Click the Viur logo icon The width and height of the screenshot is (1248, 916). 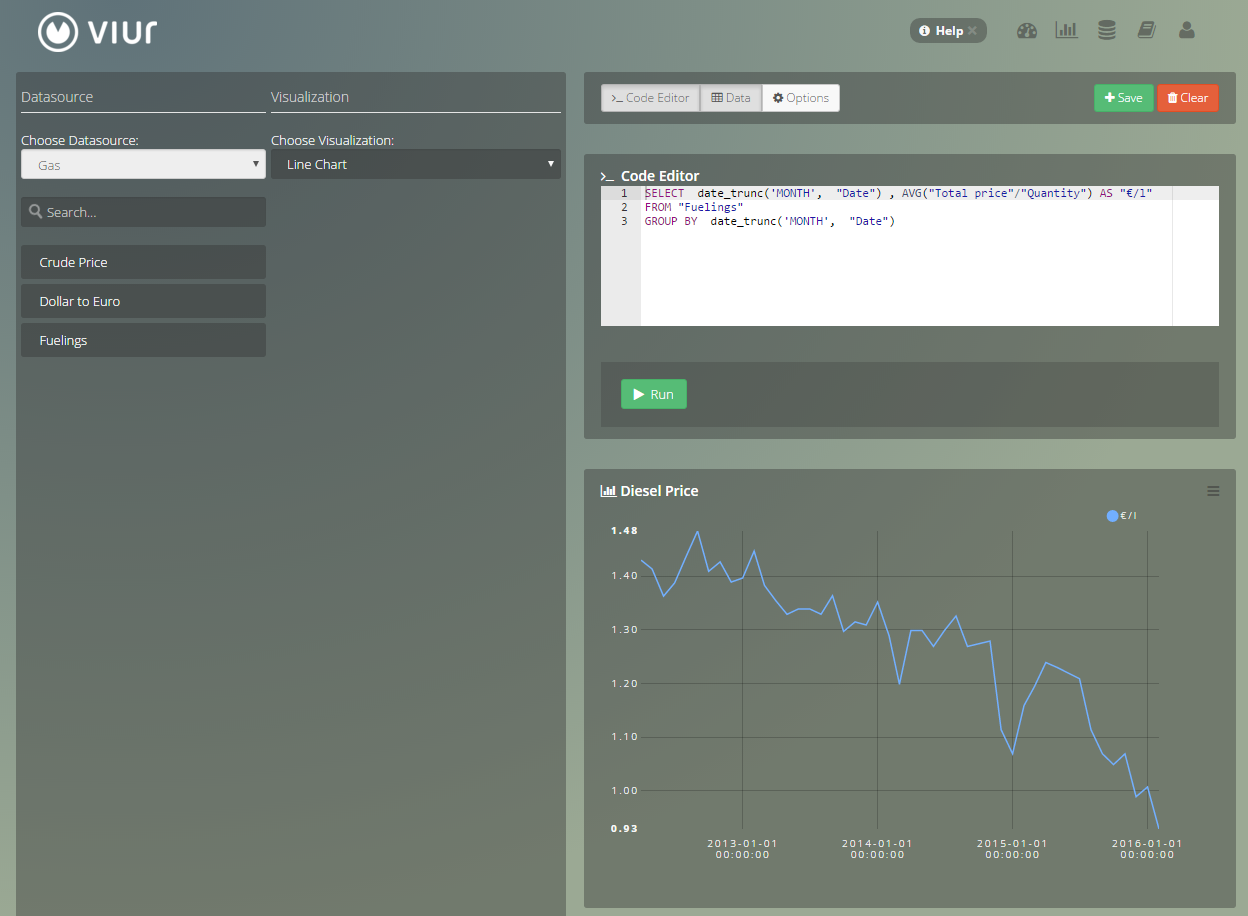(x=58, y=31)
